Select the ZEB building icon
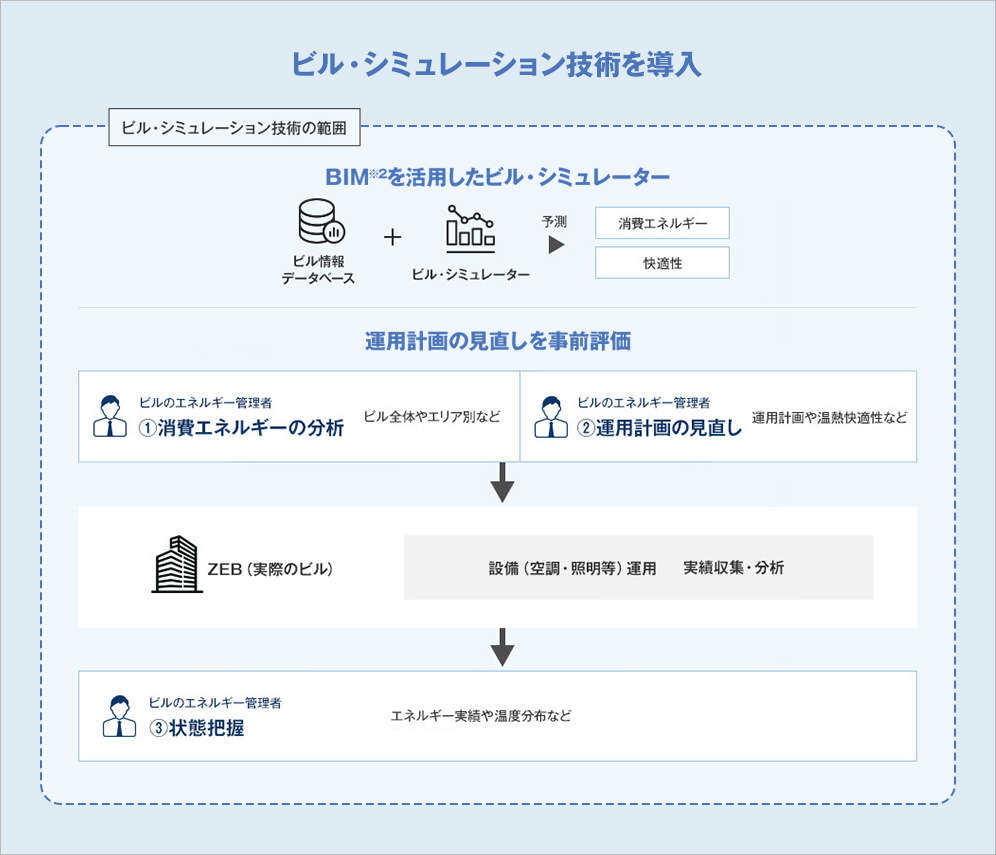Viewport: 996px width, 855px height. pos(179,563)
